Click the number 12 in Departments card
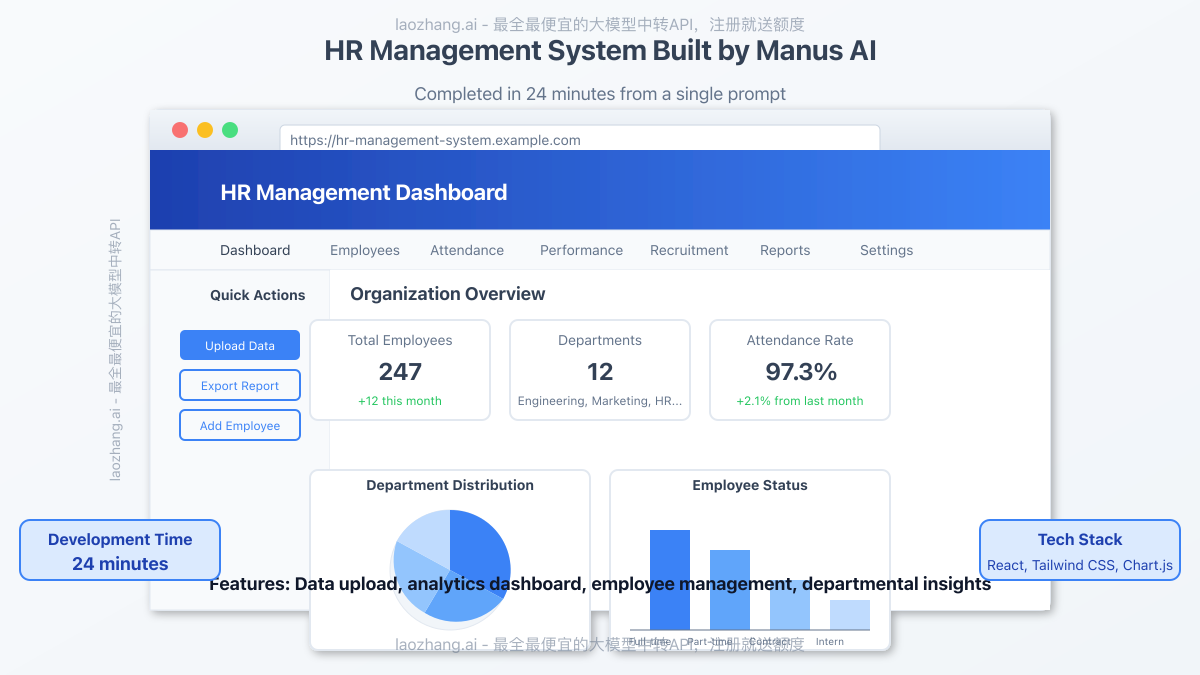The height and width of the screenshot is (675, 1200). (x=600, y=372)
